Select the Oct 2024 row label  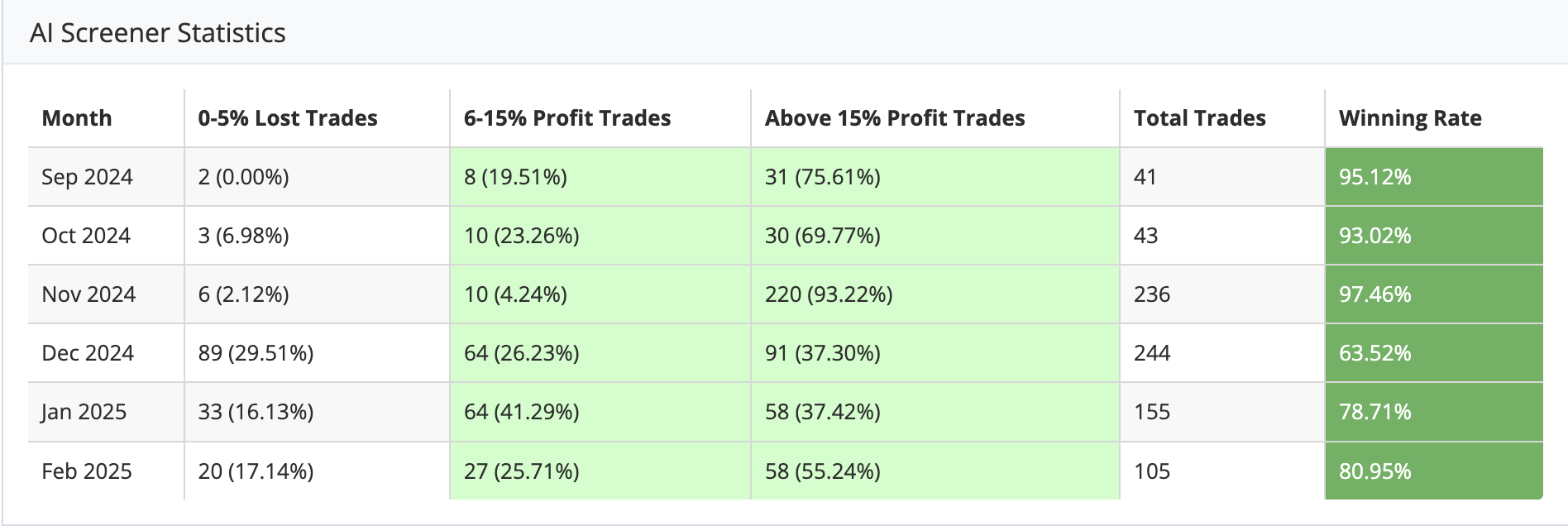pyautogui.click(x=86, y=236)
